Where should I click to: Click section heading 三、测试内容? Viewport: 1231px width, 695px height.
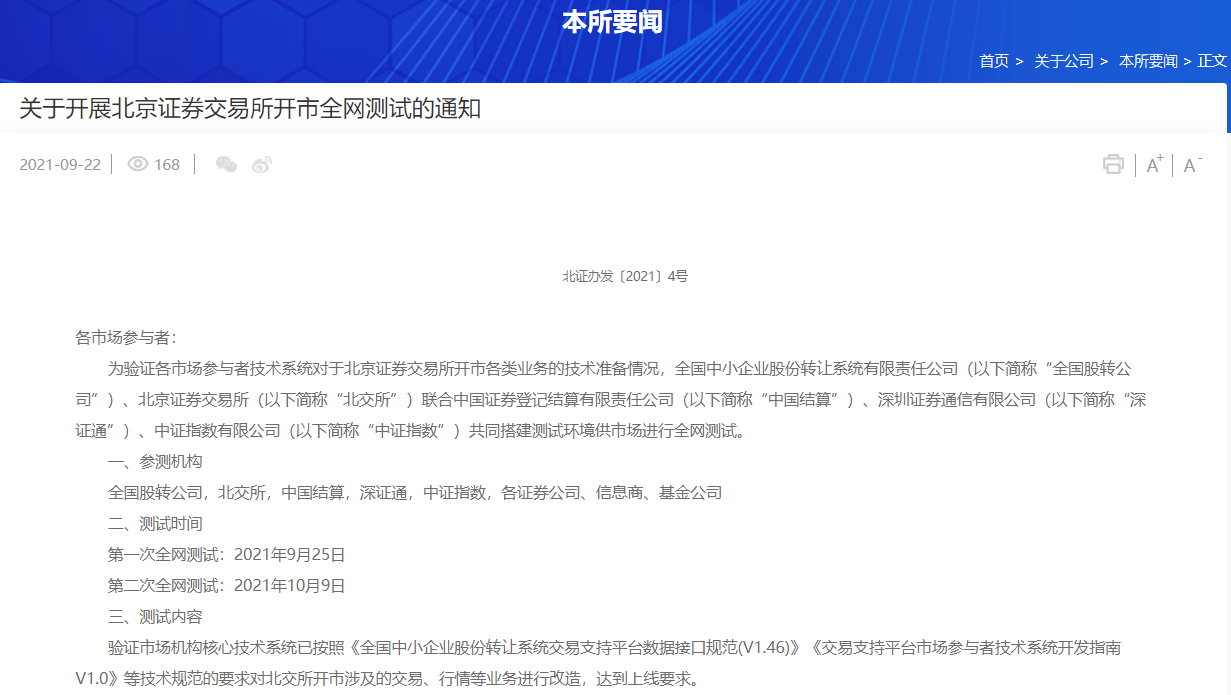(x=155, y=617)
